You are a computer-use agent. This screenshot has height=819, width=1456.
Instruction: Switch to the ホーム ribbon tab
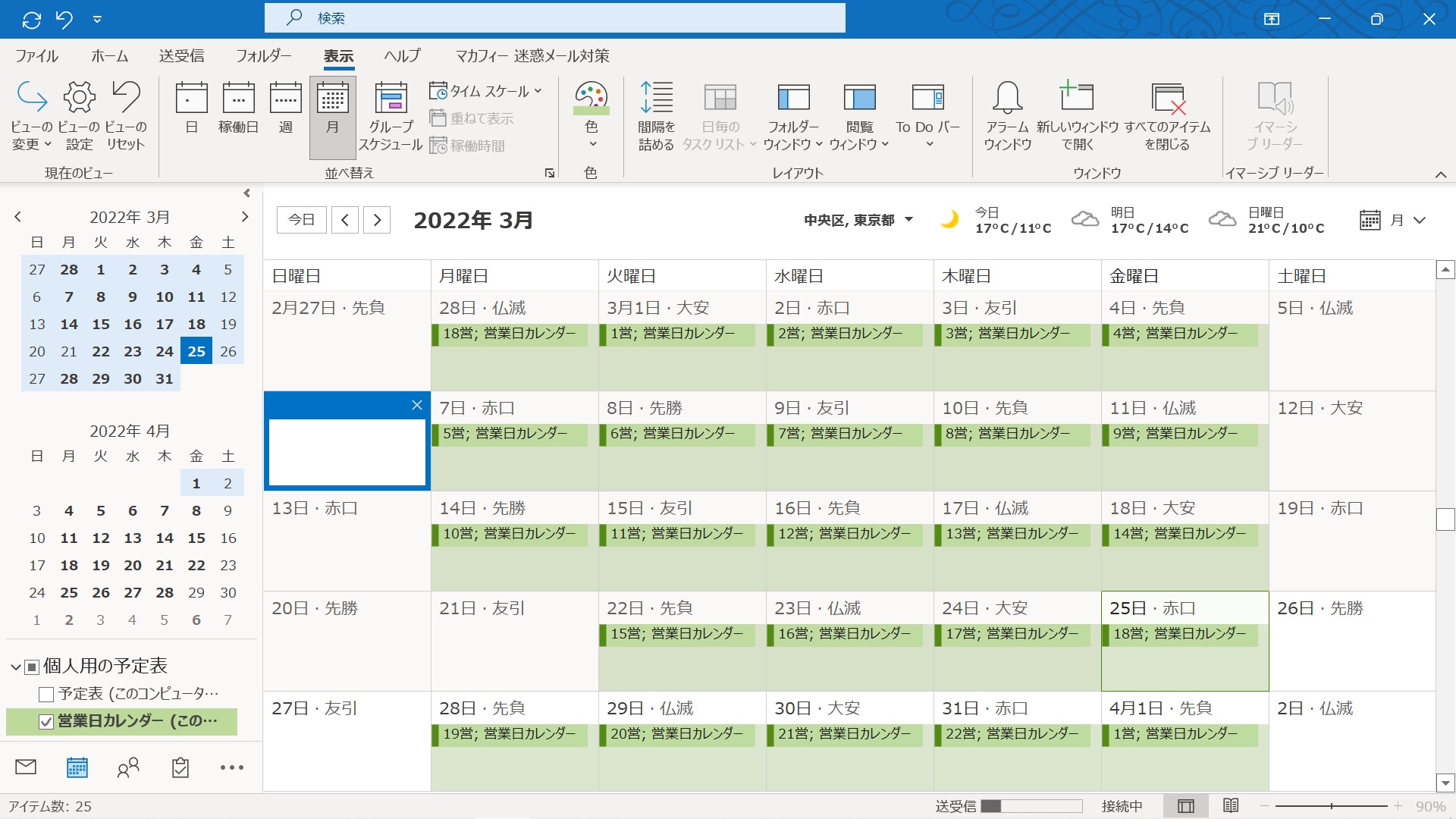coord(109,55)
